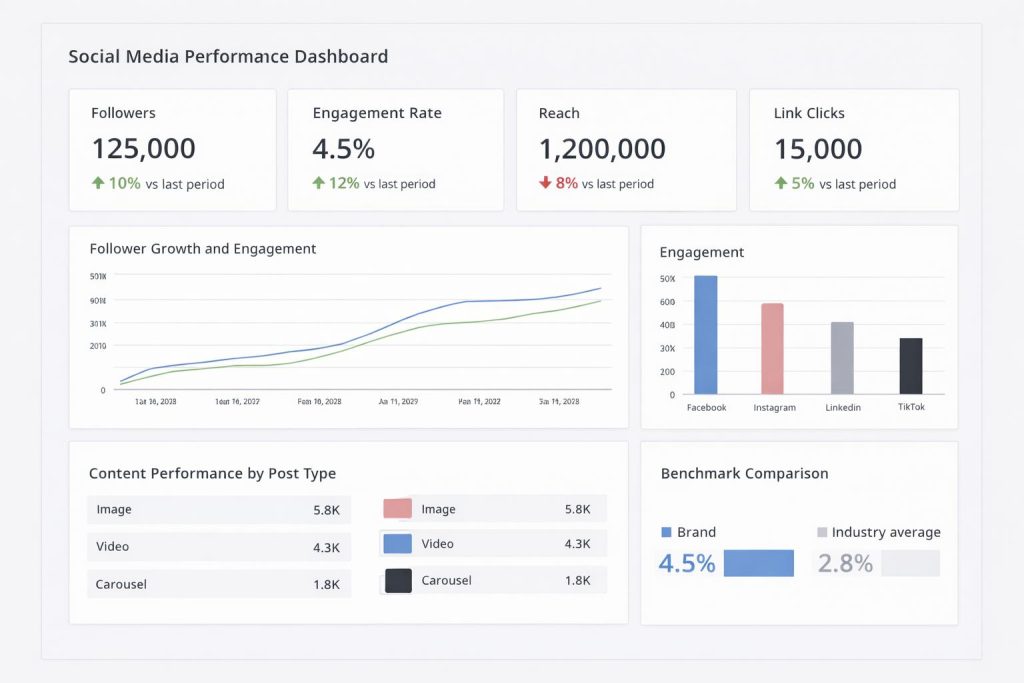Click the Link Clicks card title
Screen dimensions: 1024x683
[x=809, y=113]
